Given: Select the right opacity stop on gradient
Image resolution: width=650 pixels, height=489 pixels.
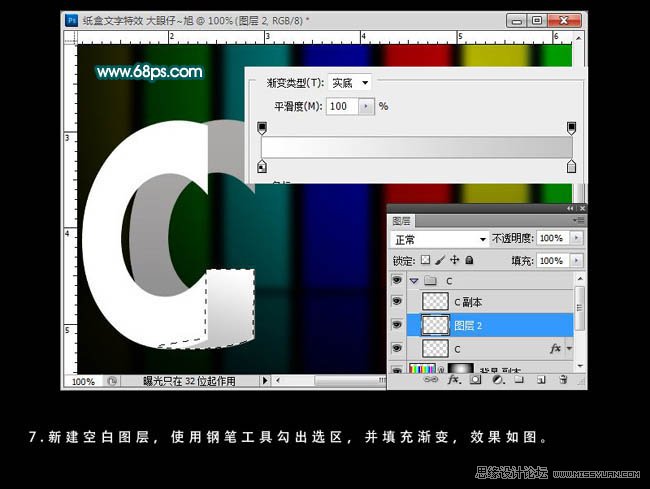Looking at the screenshot, I should [571, 128].
